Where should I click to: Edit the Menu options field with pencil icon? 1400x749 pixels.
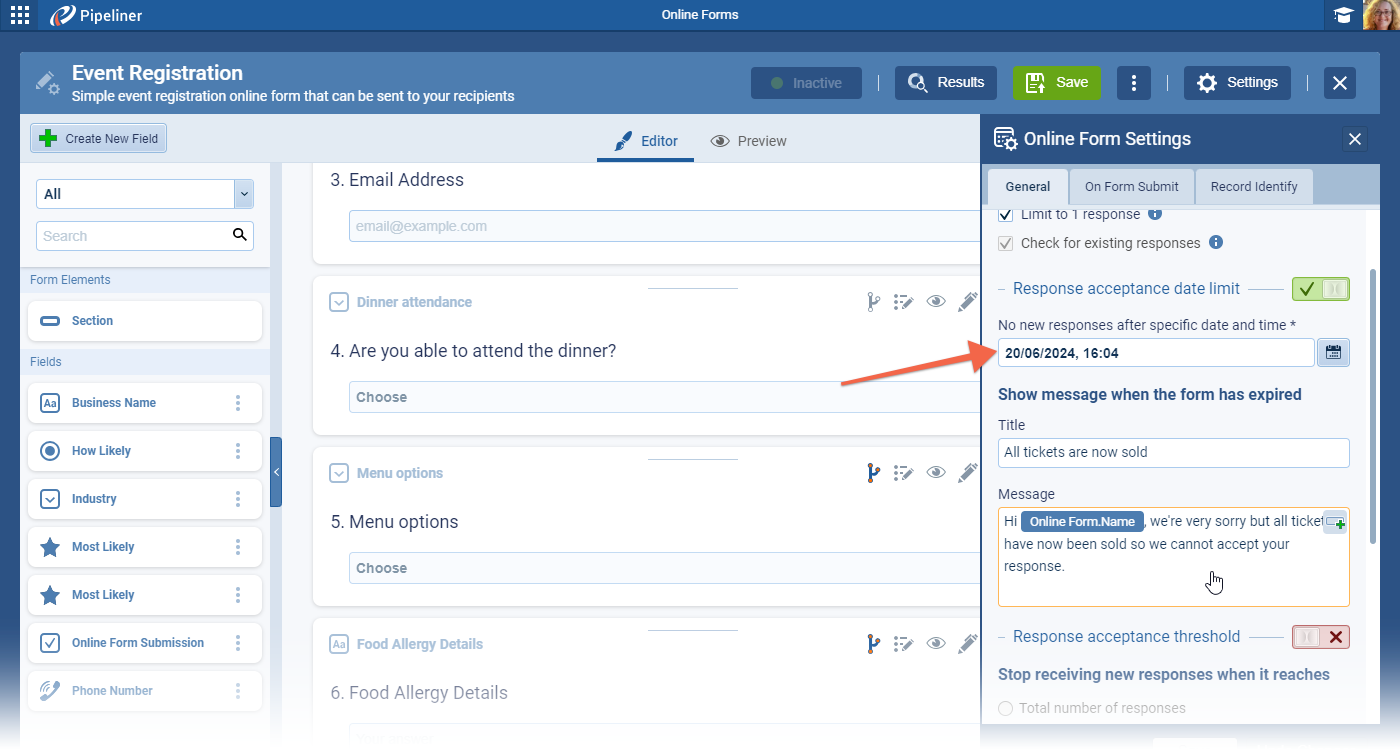967,473
